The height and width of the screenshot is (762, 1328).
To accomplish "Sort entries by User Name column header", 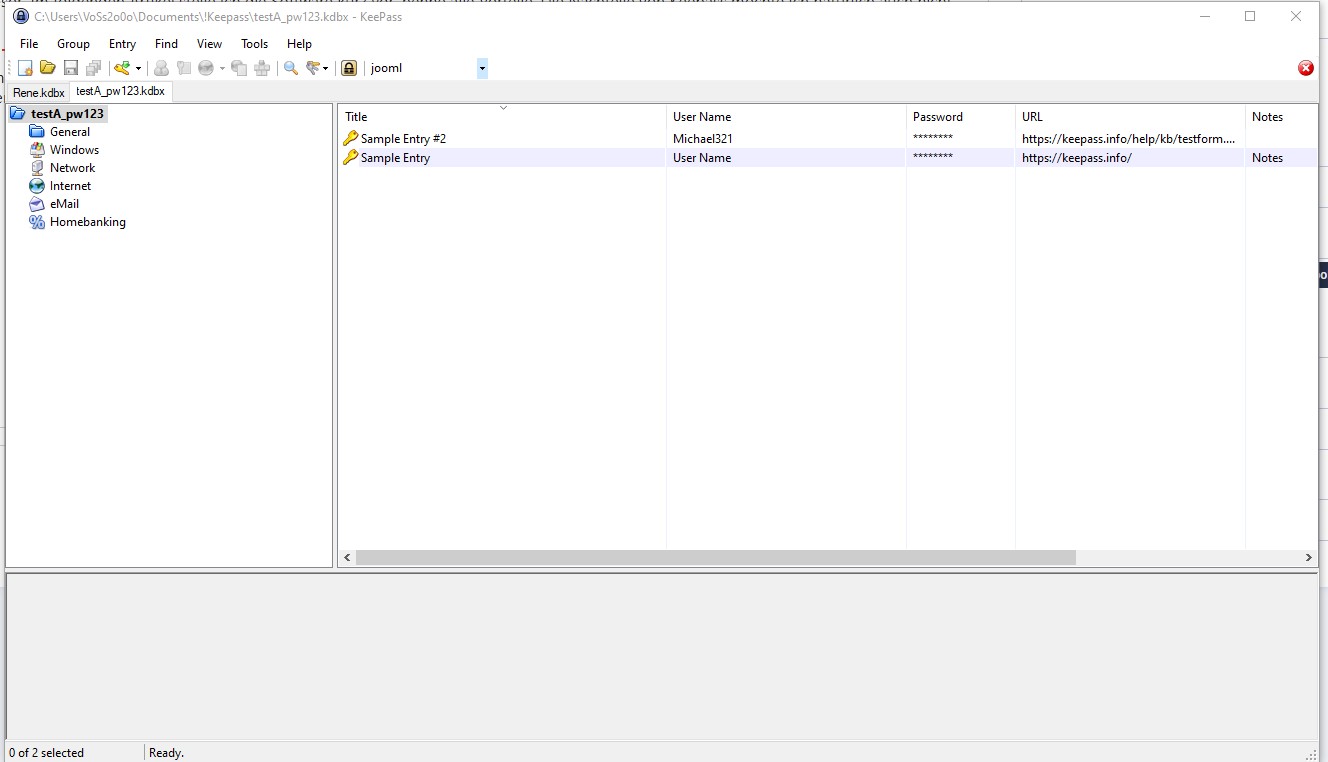I will [x=786, y=116].
